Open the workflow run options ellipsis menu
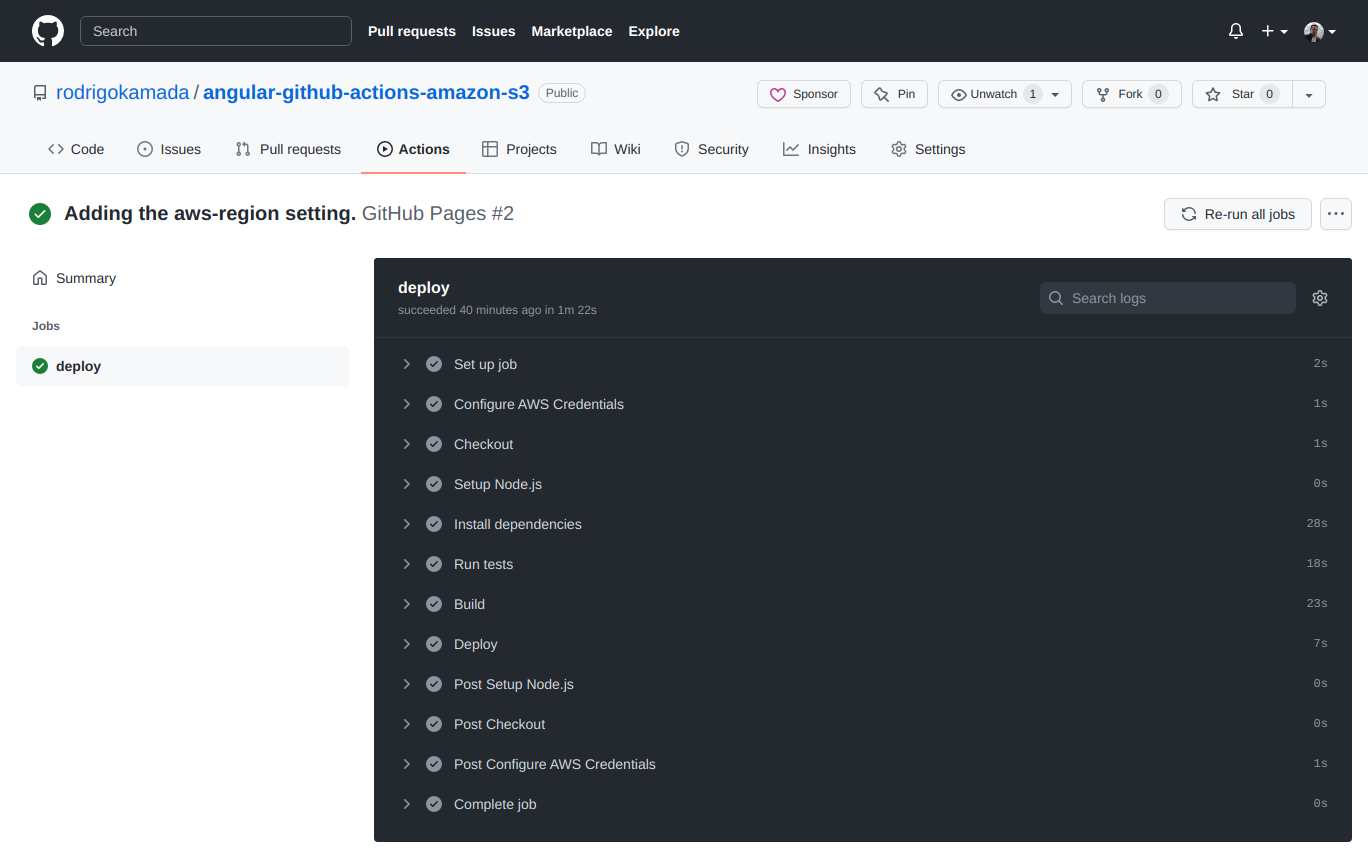This screenshot has width=1368, height=859. 1335,213
